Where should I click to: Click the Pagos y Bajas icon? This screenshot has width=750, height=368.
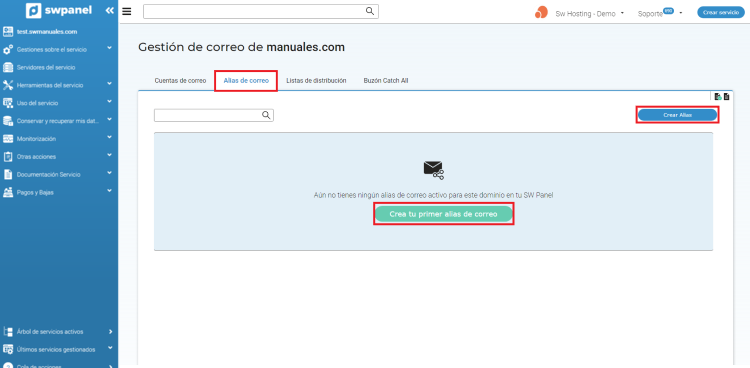[x=8, y=192]
